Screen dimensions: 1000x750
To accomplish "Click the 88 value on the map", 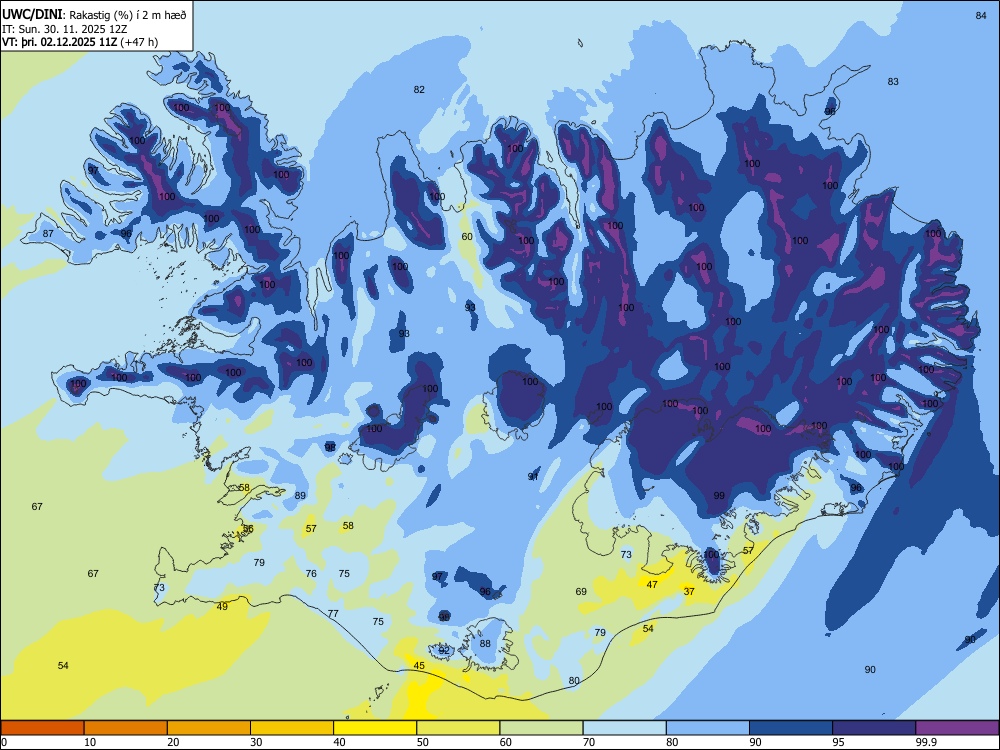I will click(485, 643).
